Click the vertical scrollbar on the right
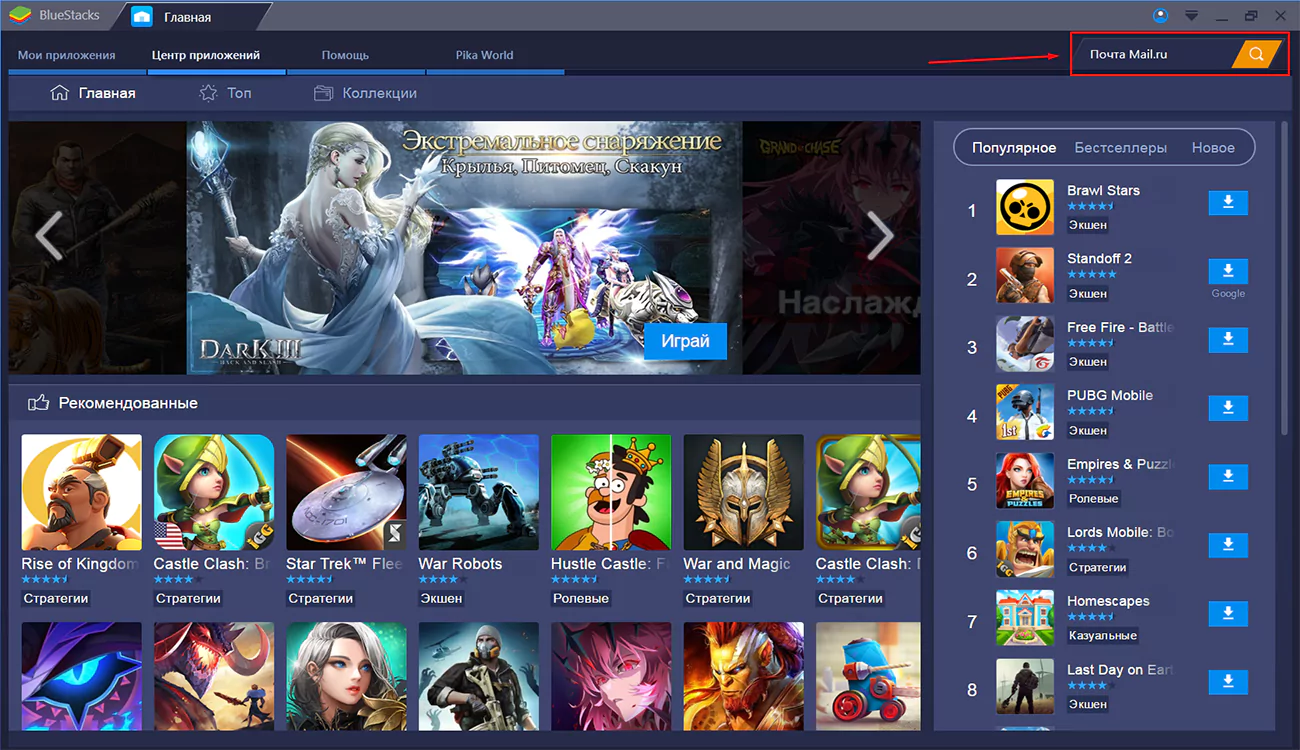This screenshot has width=1300, height=750. coord(1285,278)
